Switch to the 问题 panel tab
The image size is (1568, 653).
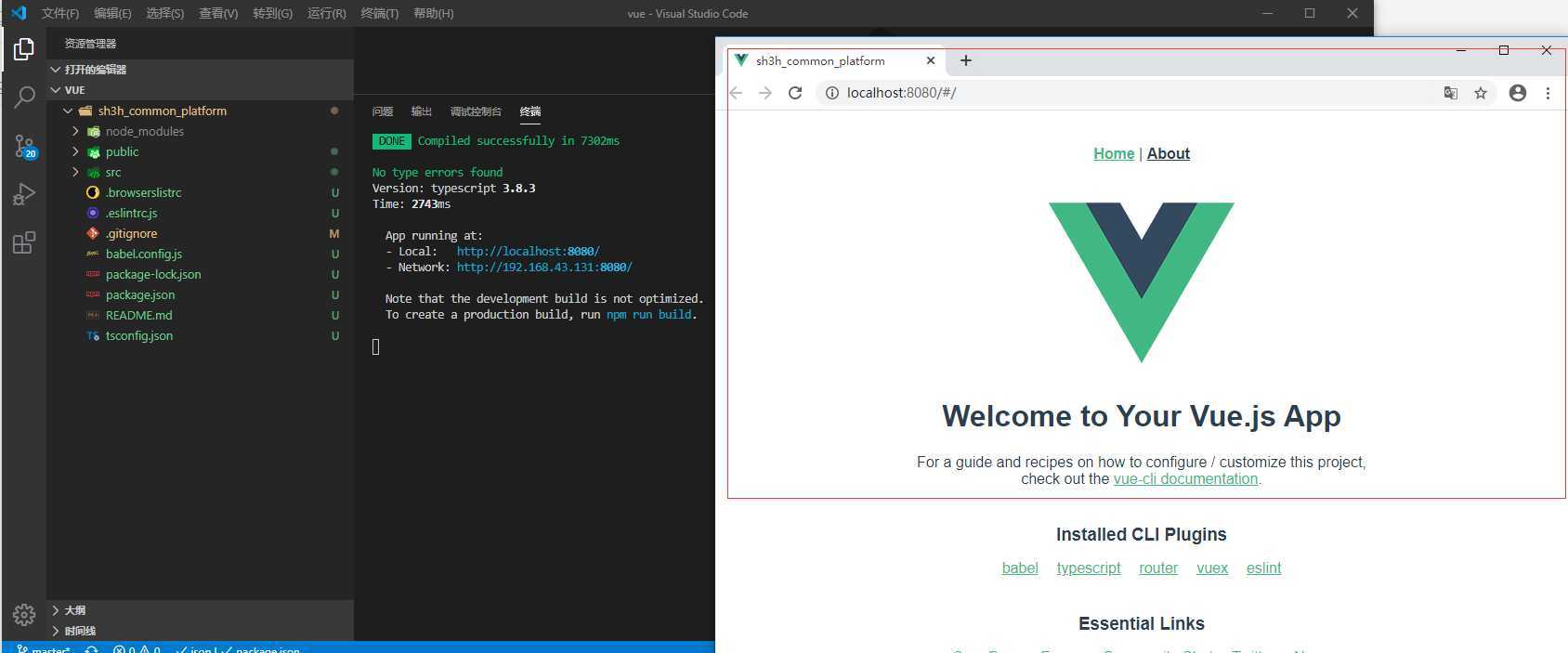point(383,111)
